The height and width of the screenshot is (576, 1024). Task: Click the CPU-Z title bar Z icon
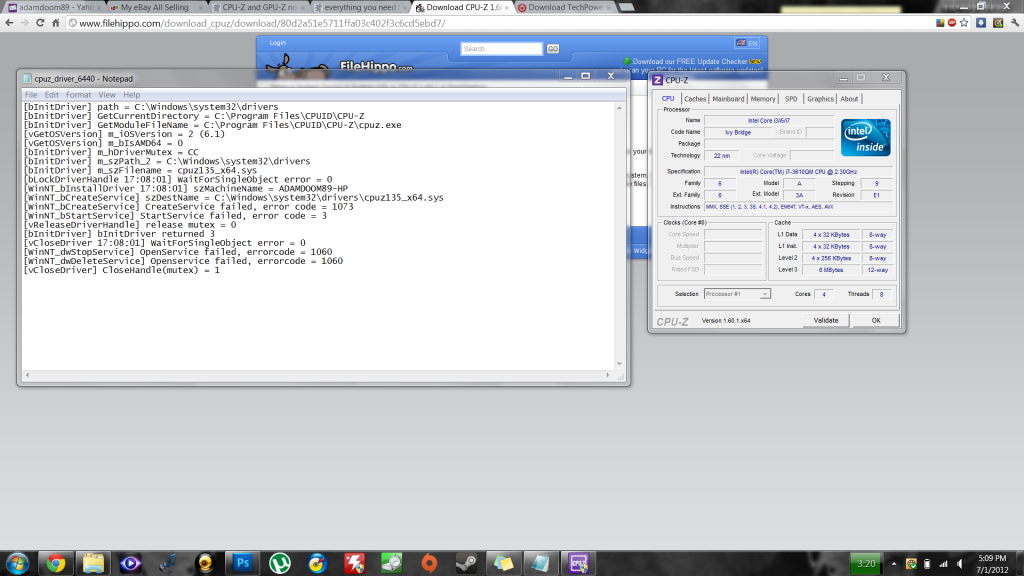(x=658, y=80)
